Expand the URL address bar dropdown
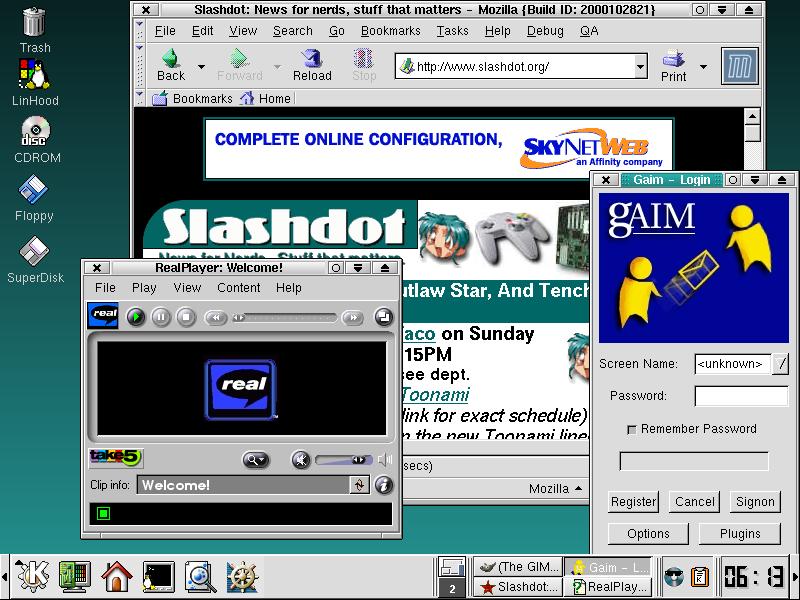Viewport: 800px width, 600px height. [641, 67]
